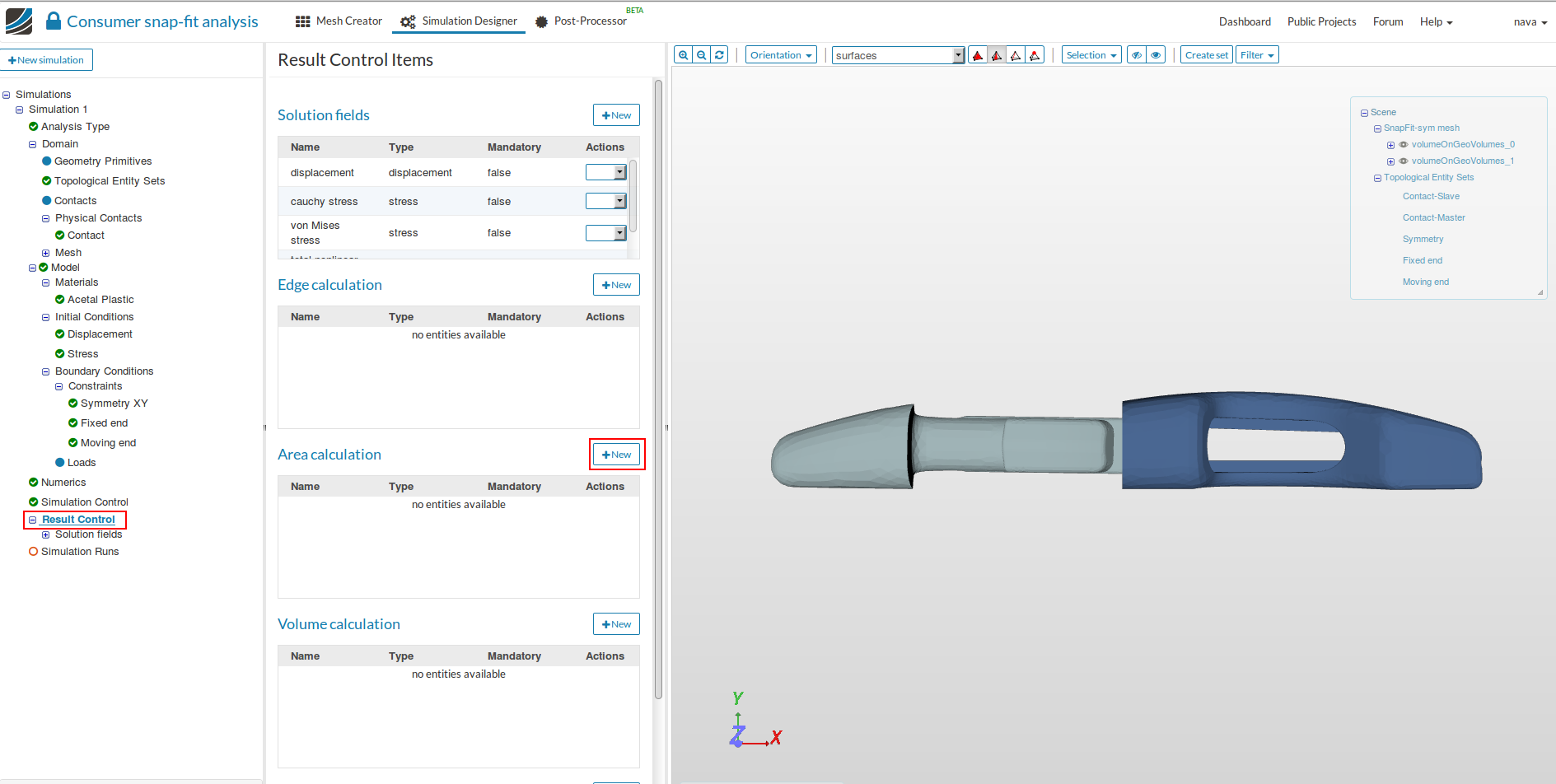The width and height of the screenshot is (1556, 784).
Task: Add a new Area calculation item
Action: [616, 455]
